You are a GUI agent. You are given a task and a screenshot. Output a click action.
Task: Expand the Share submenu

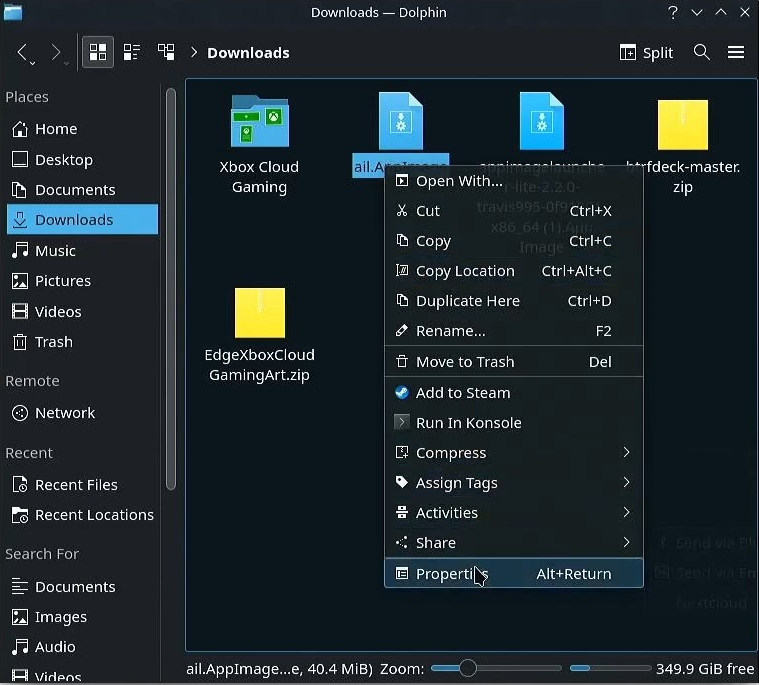pyautogui.click(x=514, y=543)
